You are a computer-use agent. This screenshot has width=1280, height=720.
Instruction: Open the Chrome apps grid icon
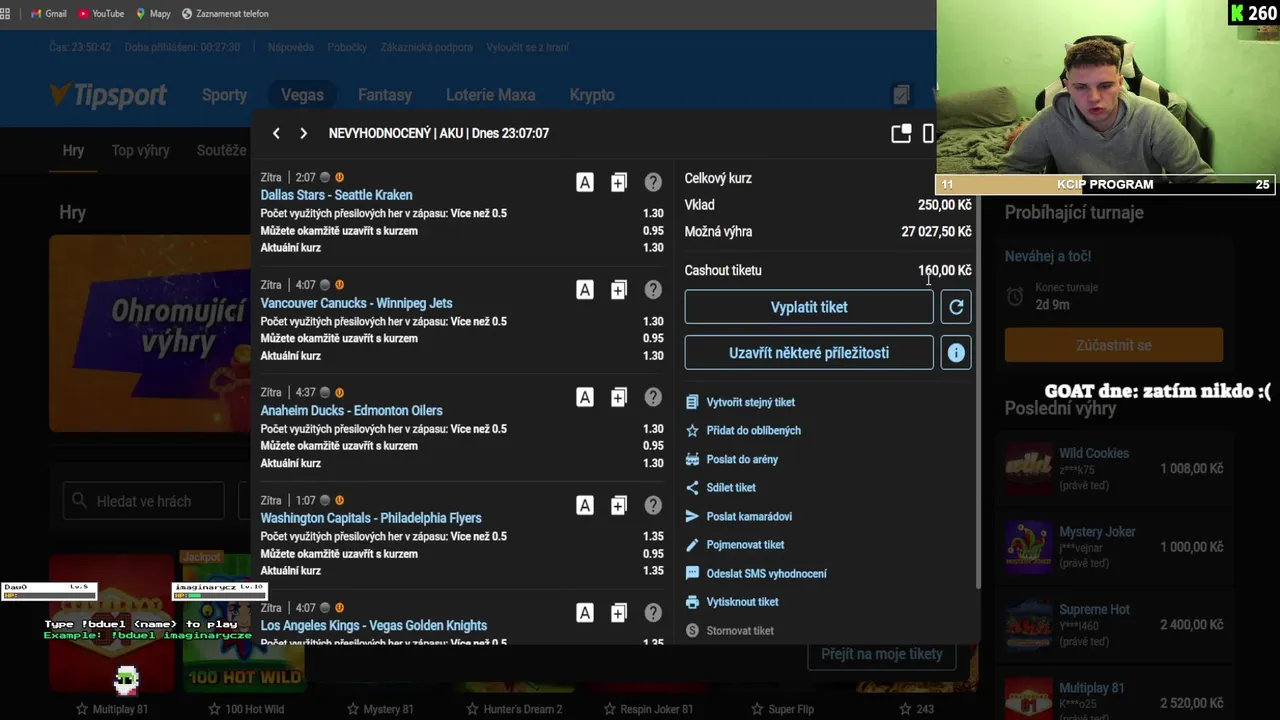tap(5, 14)
